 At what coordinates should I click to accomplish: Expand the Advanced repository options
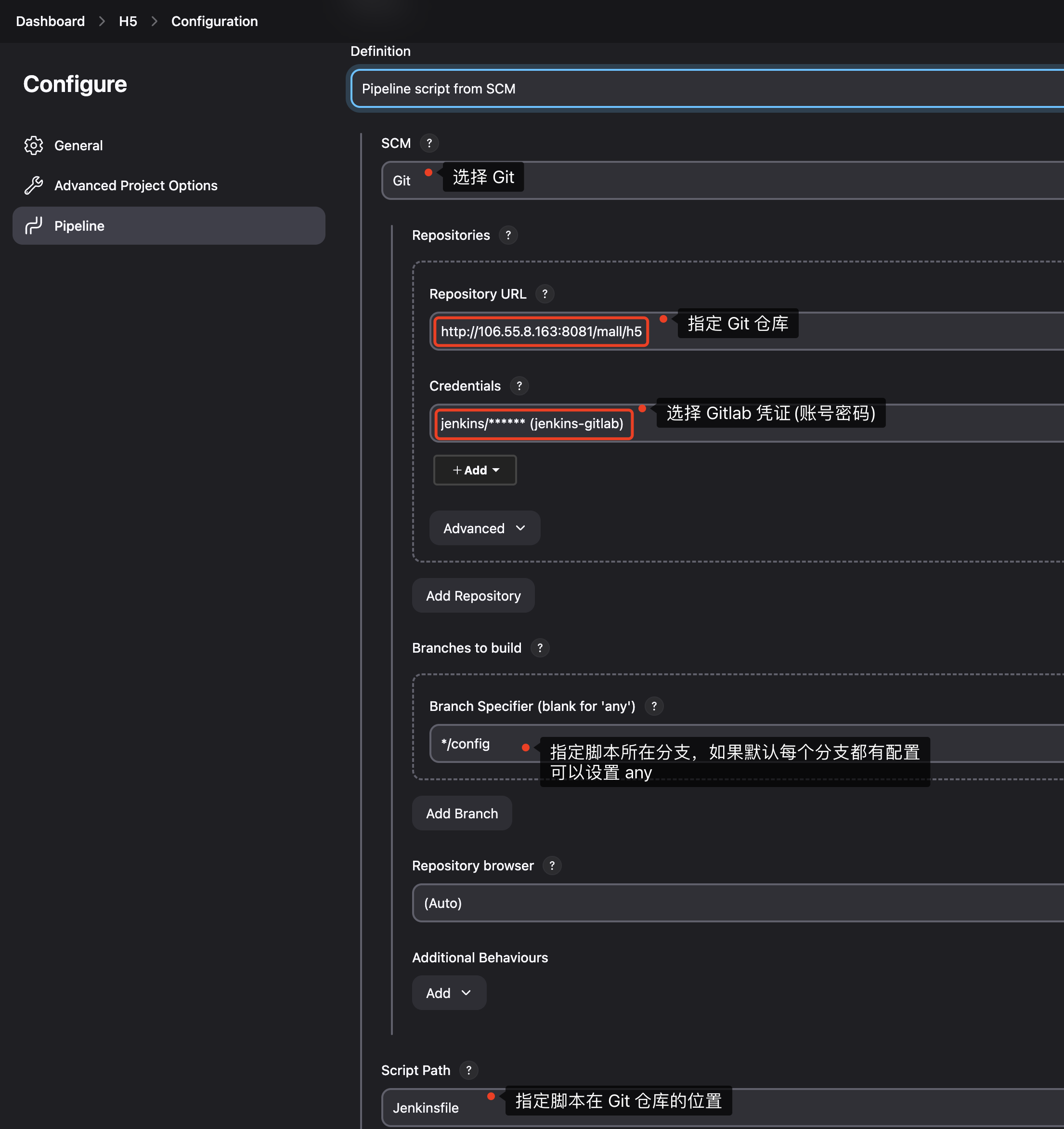484,528
